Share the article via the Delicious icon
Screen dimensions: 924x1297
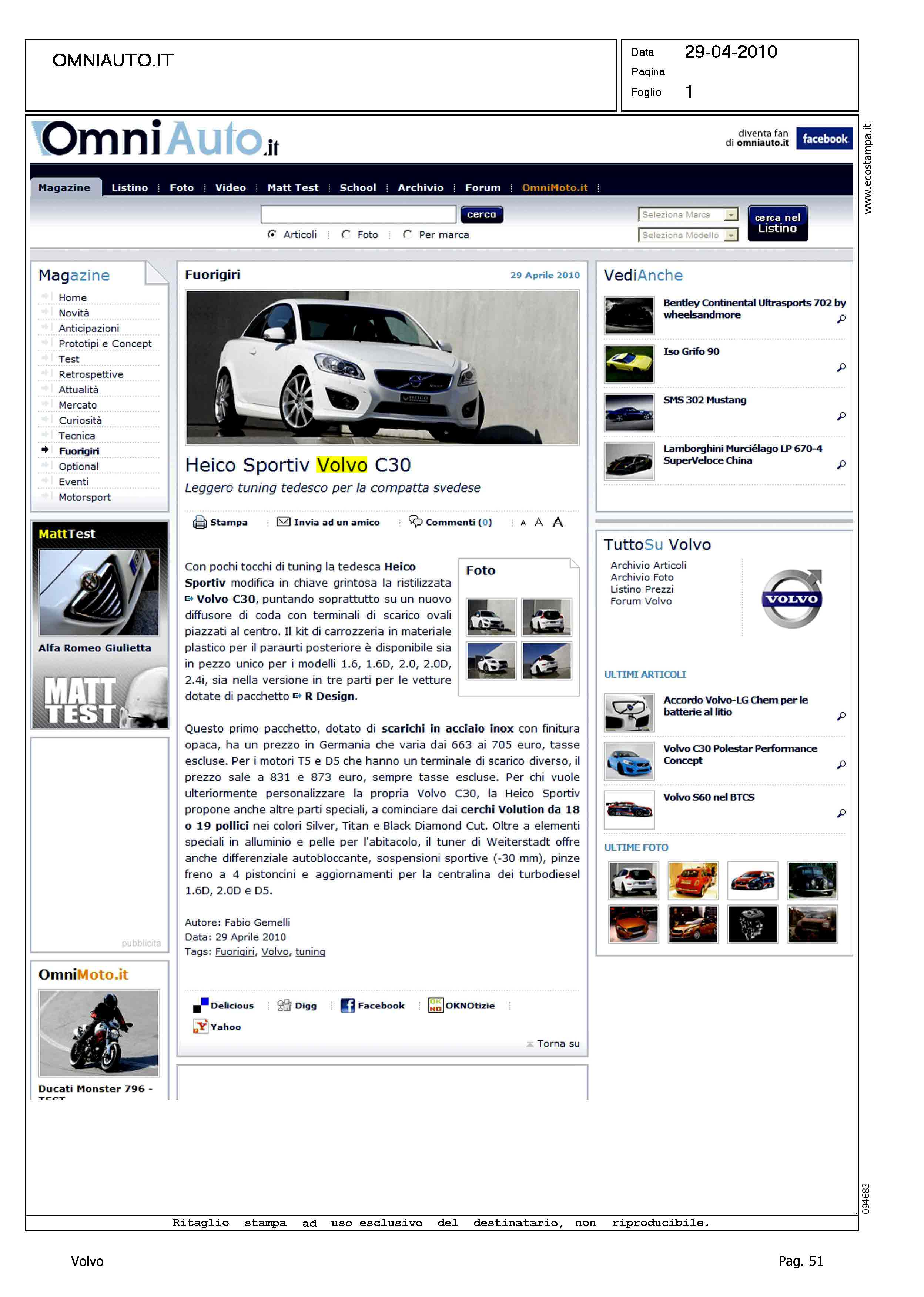click(x=201, y=1006)
